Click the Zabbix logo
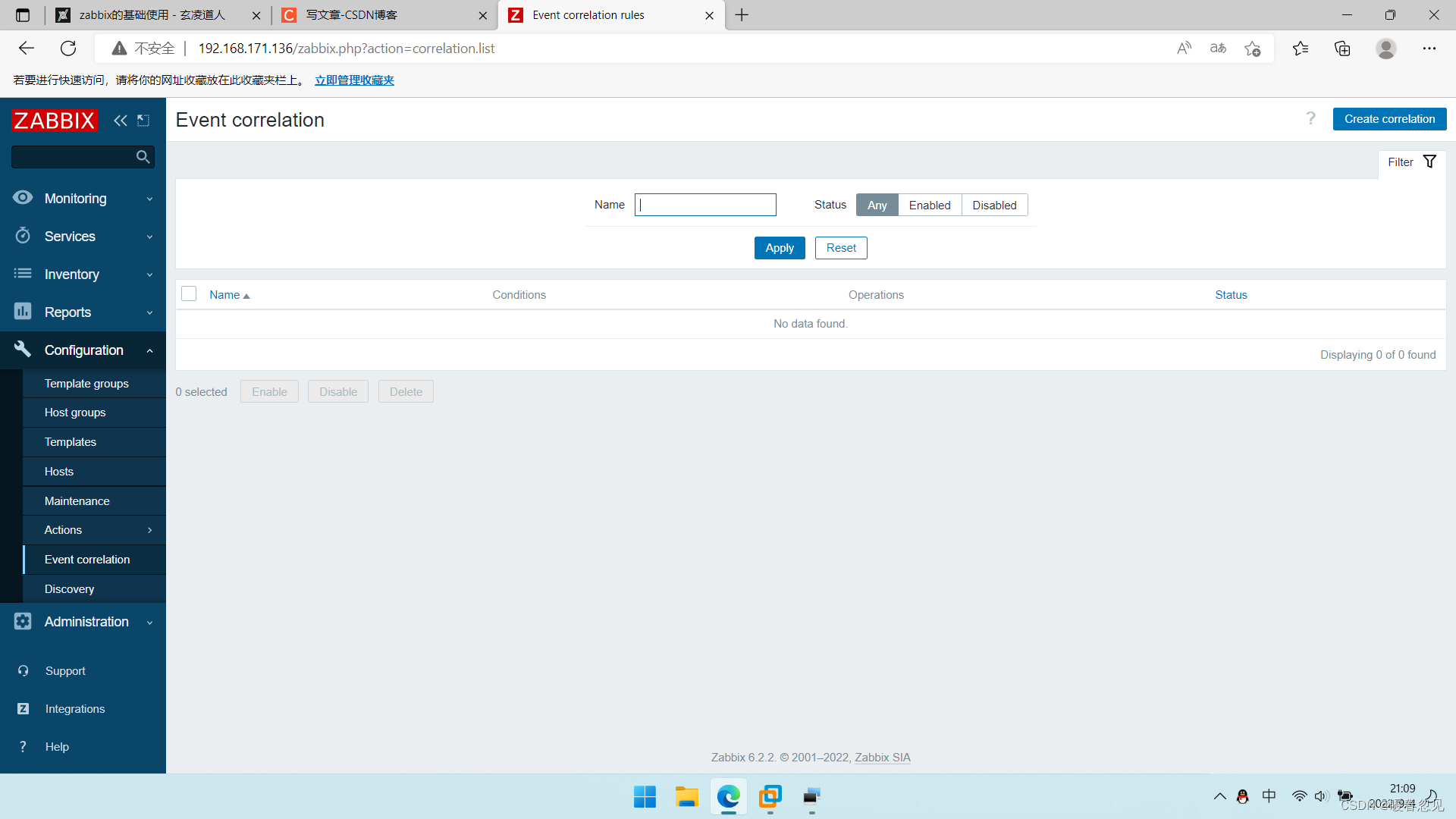The image size is (1456, 819). coord(54,121)
